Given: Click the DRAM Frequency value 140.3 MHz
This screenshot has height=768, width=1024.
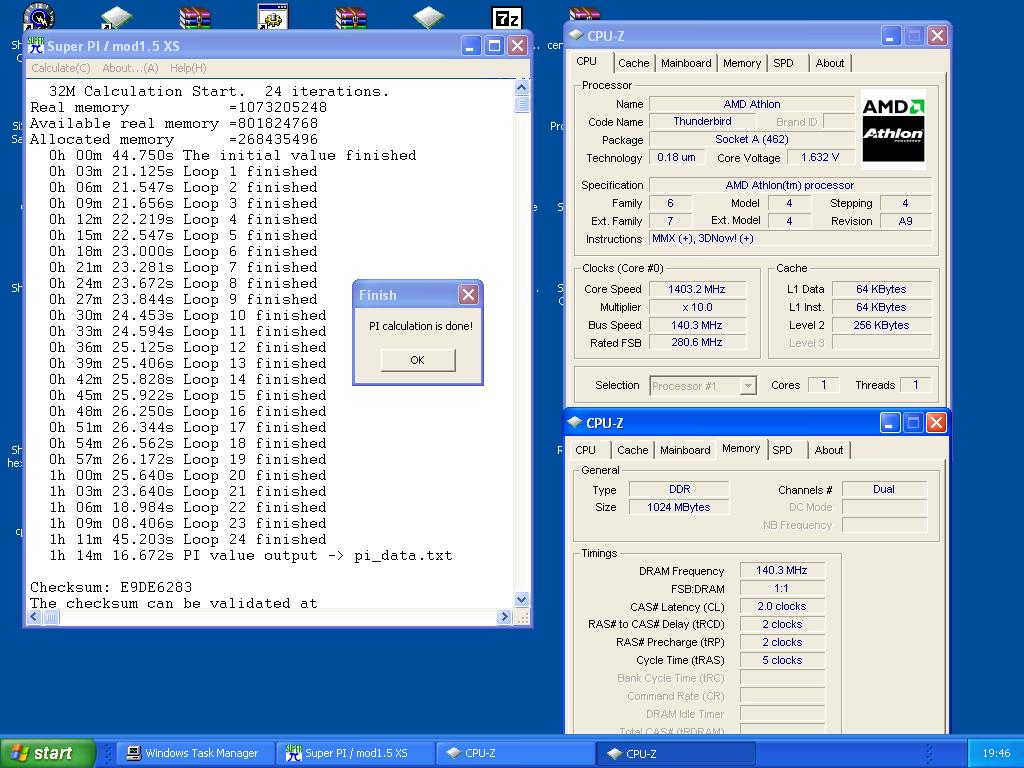Looking at the screenshot, I should (782, 571).
